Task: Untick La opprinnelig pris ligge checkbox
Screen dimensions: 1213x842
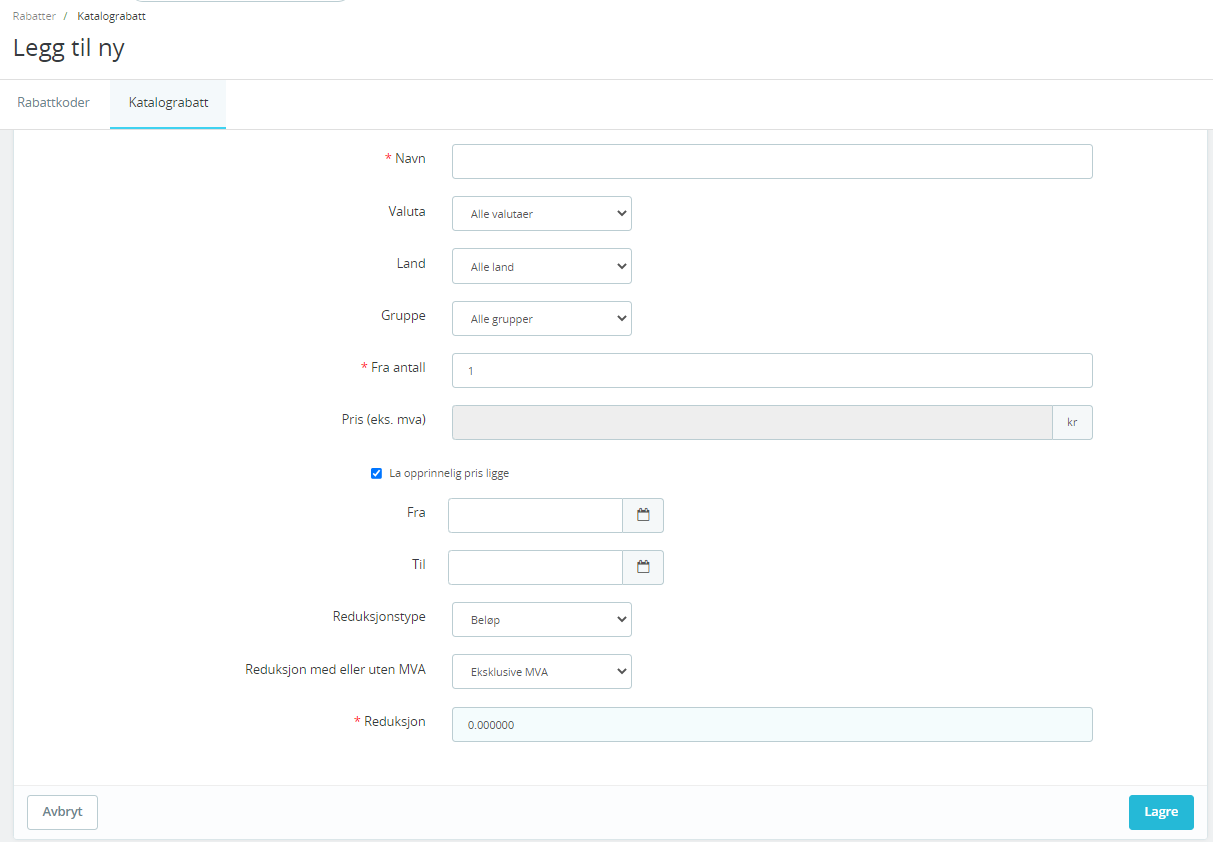Action: tap(376, 473)
